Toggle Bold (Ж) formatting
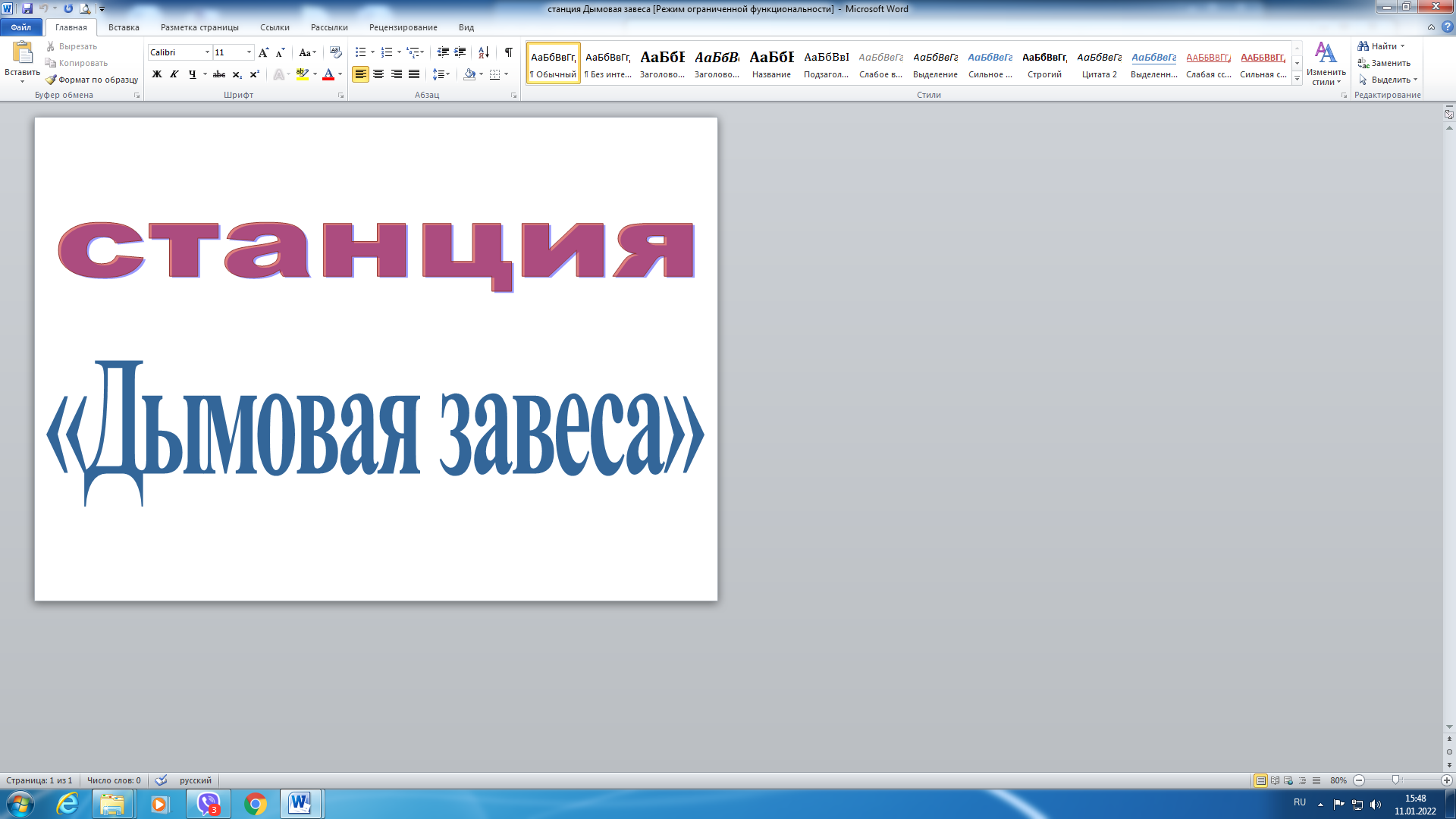 tap(157, 74)
